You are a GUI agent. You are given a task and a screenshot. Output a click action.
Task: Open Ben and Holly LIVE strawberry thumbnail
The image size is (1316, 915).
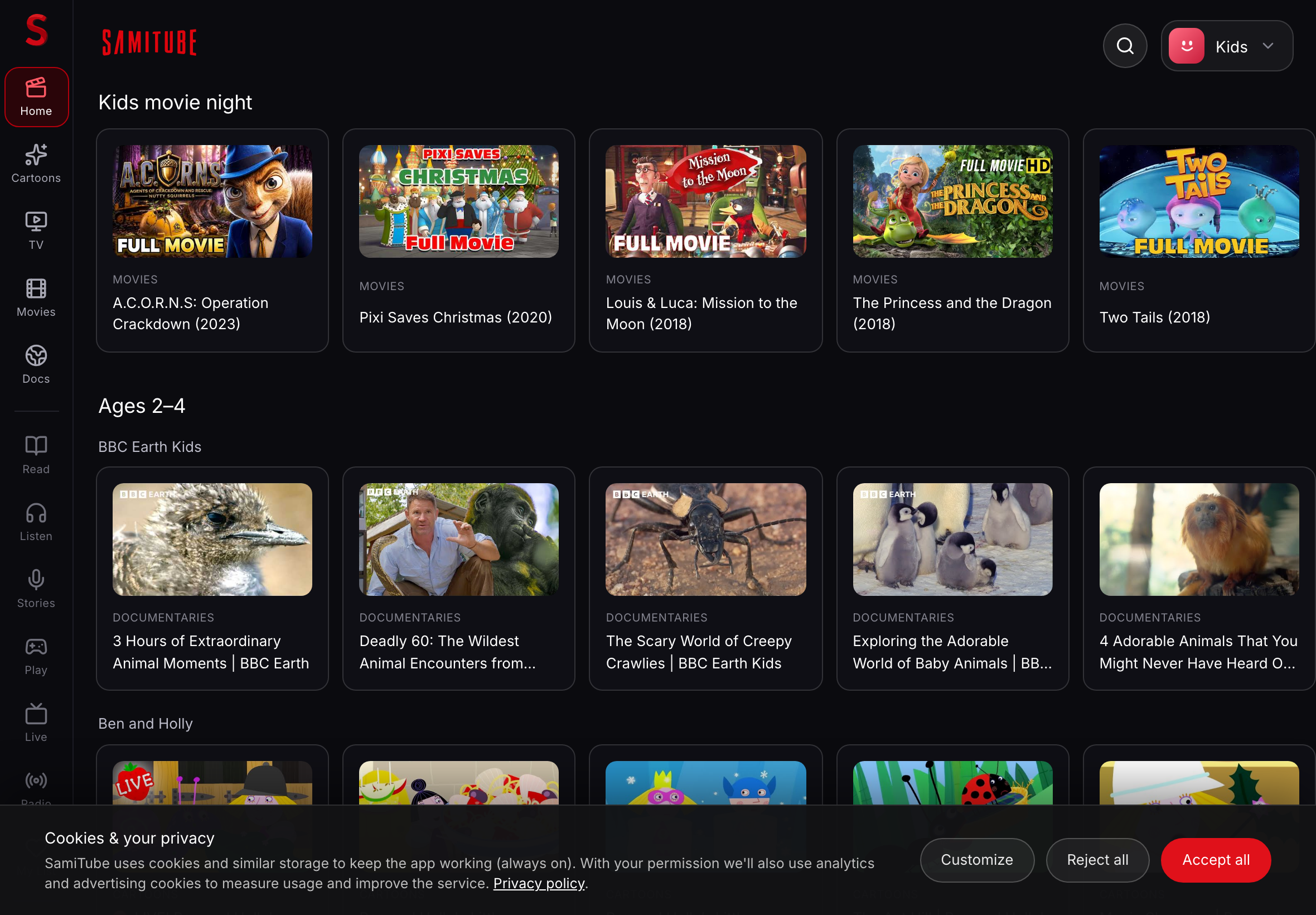(x=212, y=783)
